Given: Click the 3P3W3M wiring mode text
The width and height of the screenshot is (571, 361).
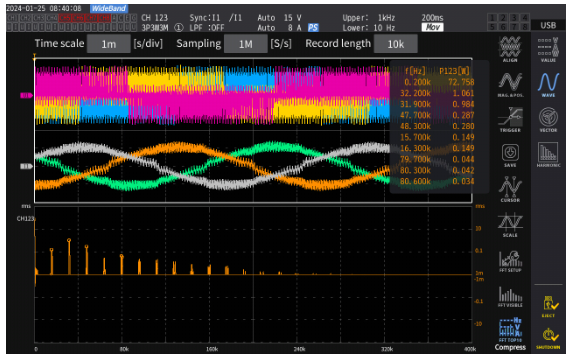Looking at the screenshot, I should pos(155,28).
